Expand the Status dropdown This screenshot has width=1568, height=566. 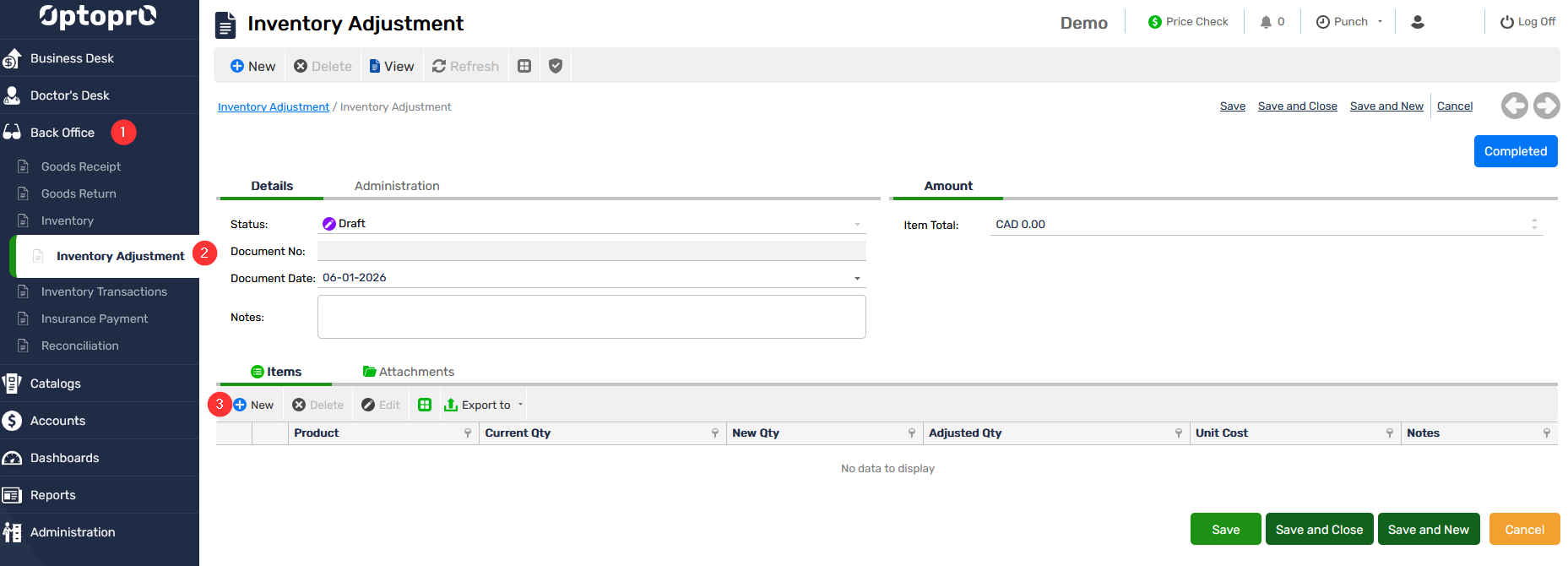point(857,224)
